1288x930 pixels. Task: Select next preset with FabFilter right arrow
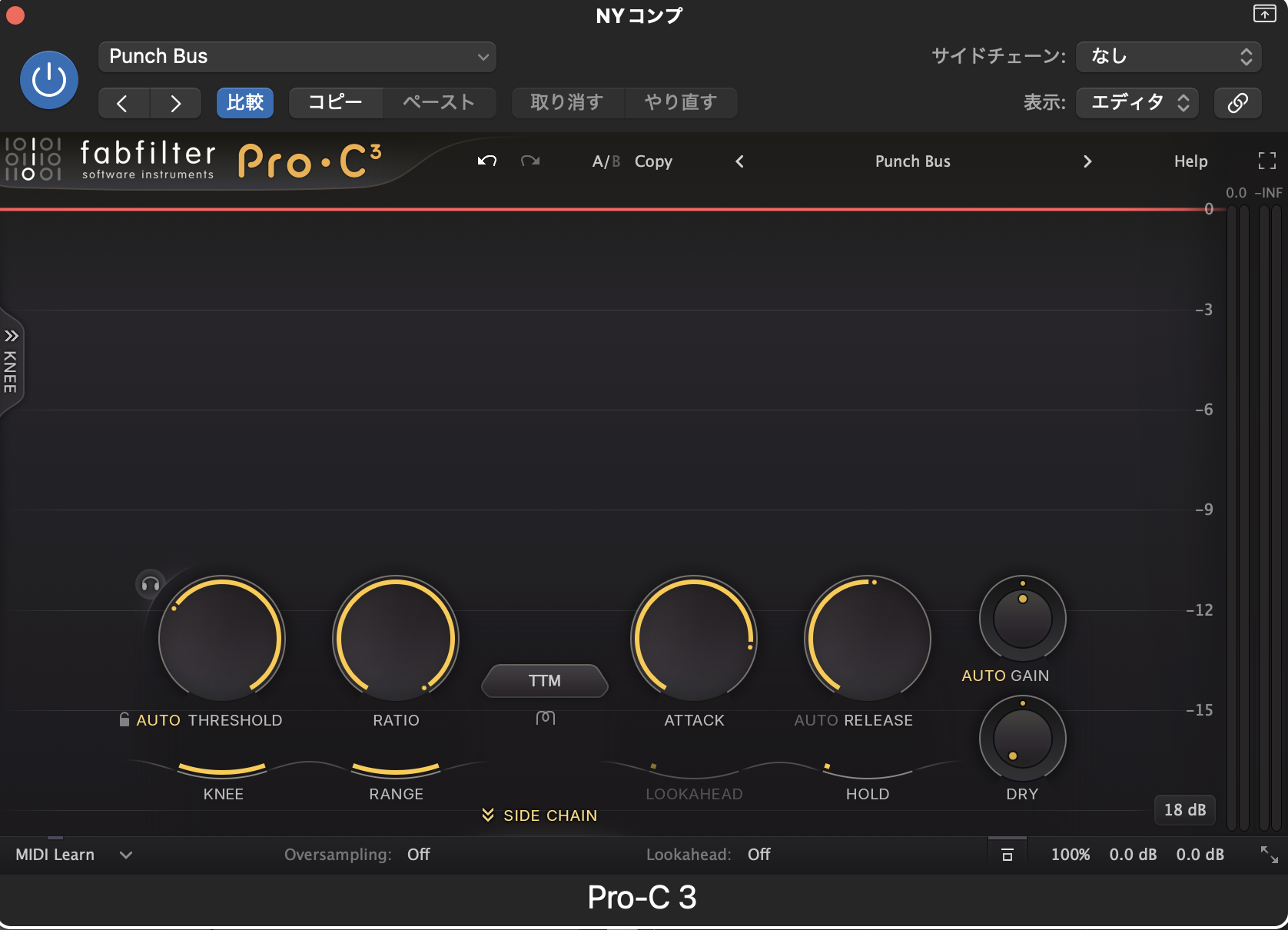click(x=1087, y=161)
